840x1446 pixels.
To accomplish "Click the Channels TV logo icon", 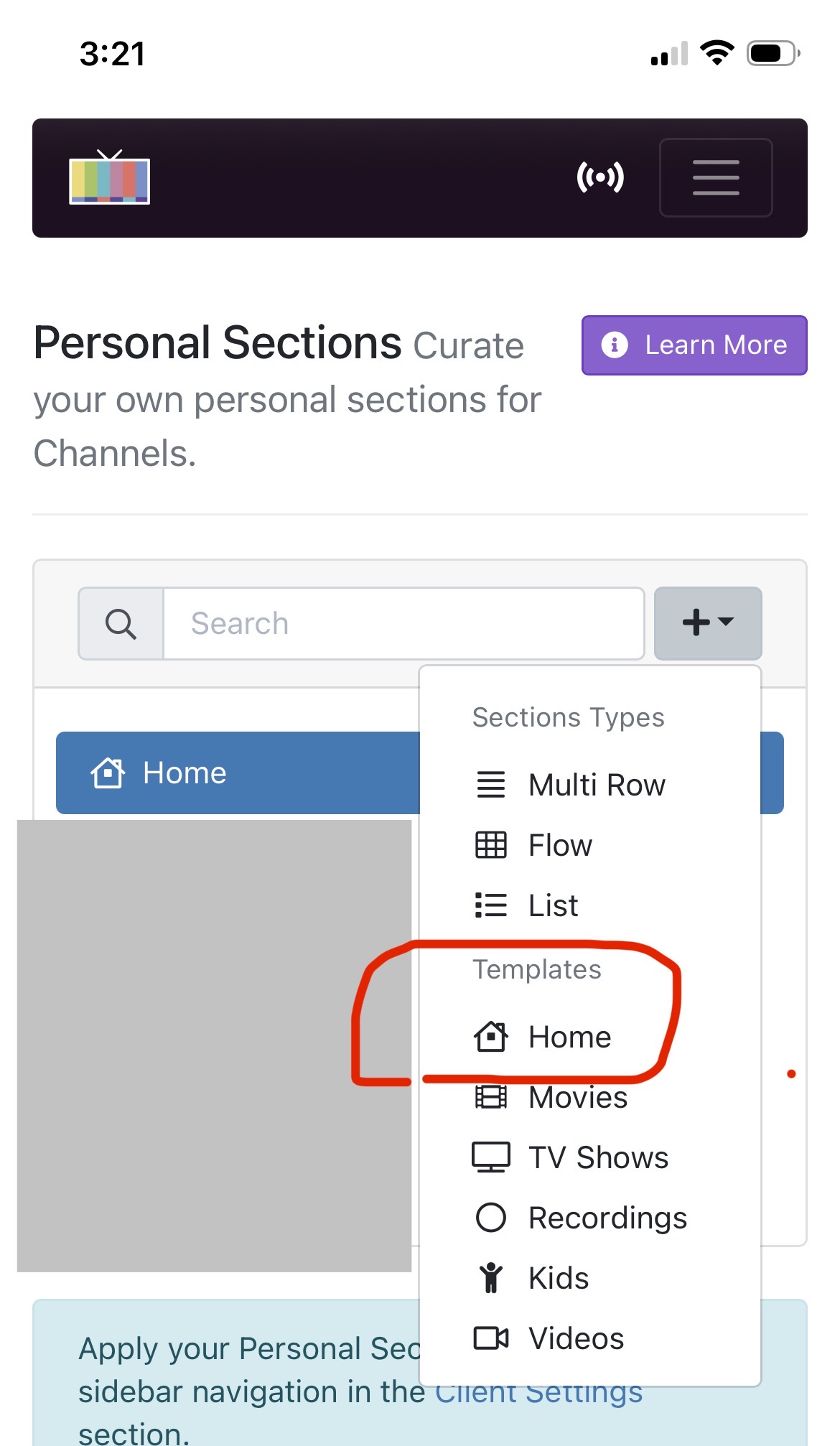I will 110,177.
